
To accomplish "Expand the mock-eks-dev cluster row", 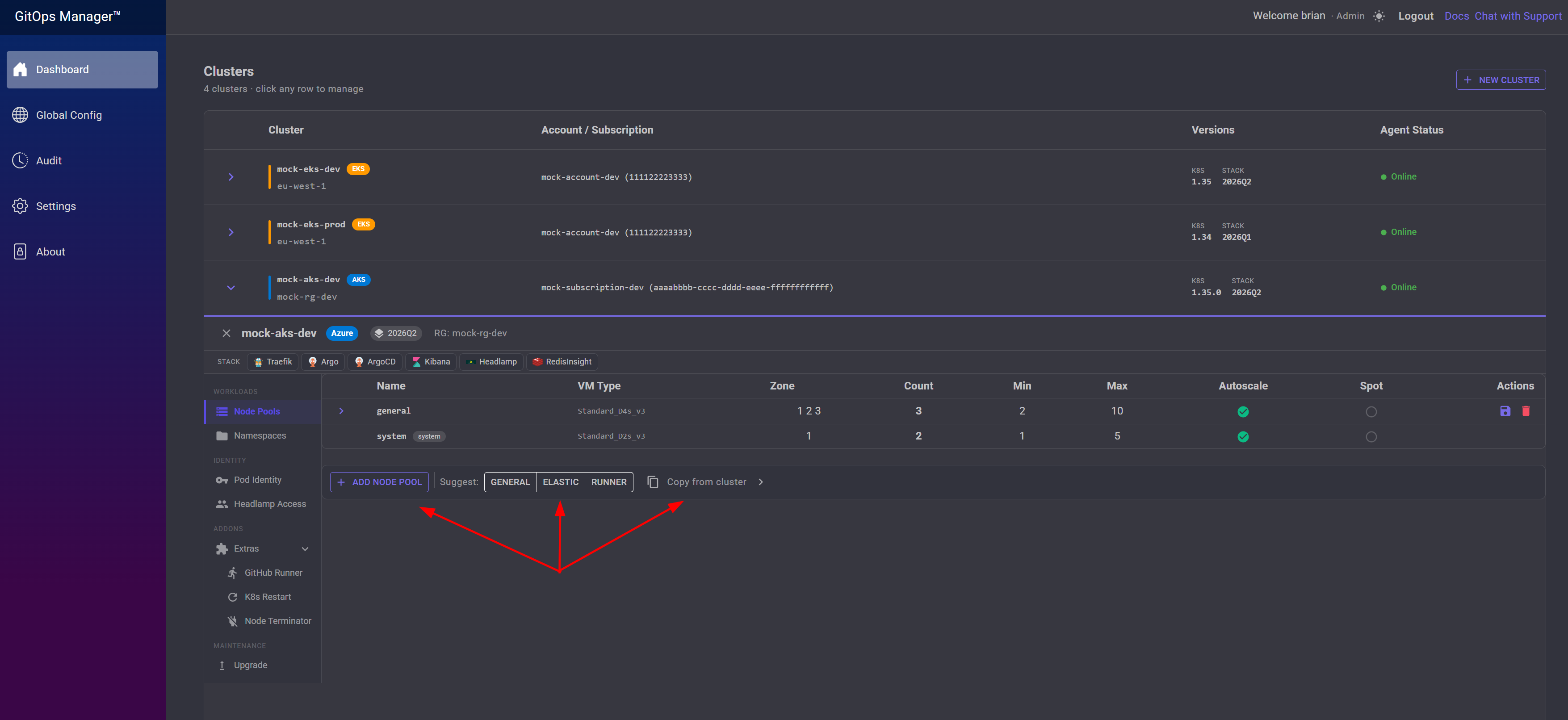I will [x=231, y=177].
